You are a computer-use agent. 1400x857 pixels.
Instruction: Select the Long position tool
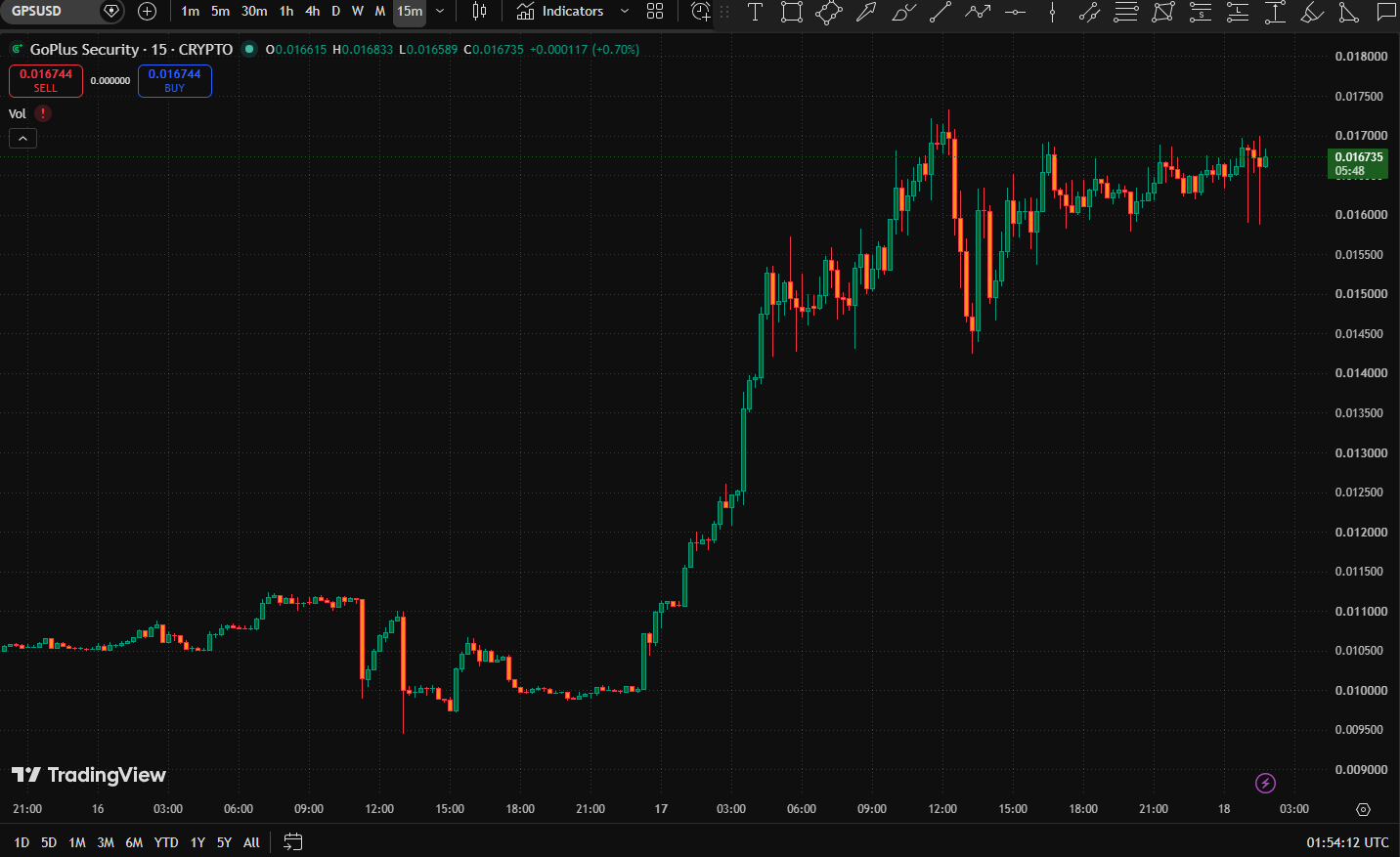pos(1238,12)
